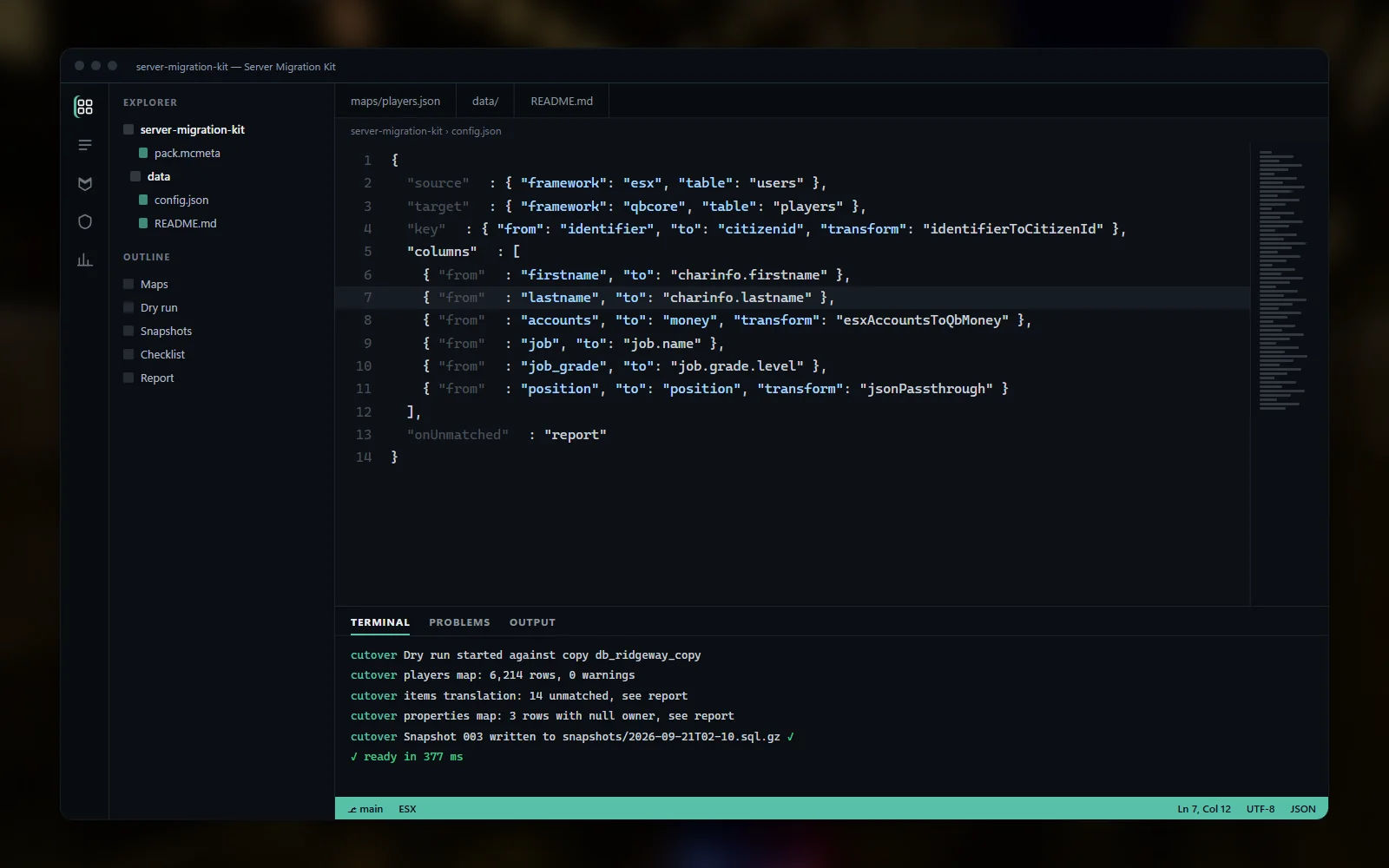Image resolution: width=1389 pixels, height=868 pixels.
Task: Click config.json in the breadcrumb path
Action: pos(476,131)
